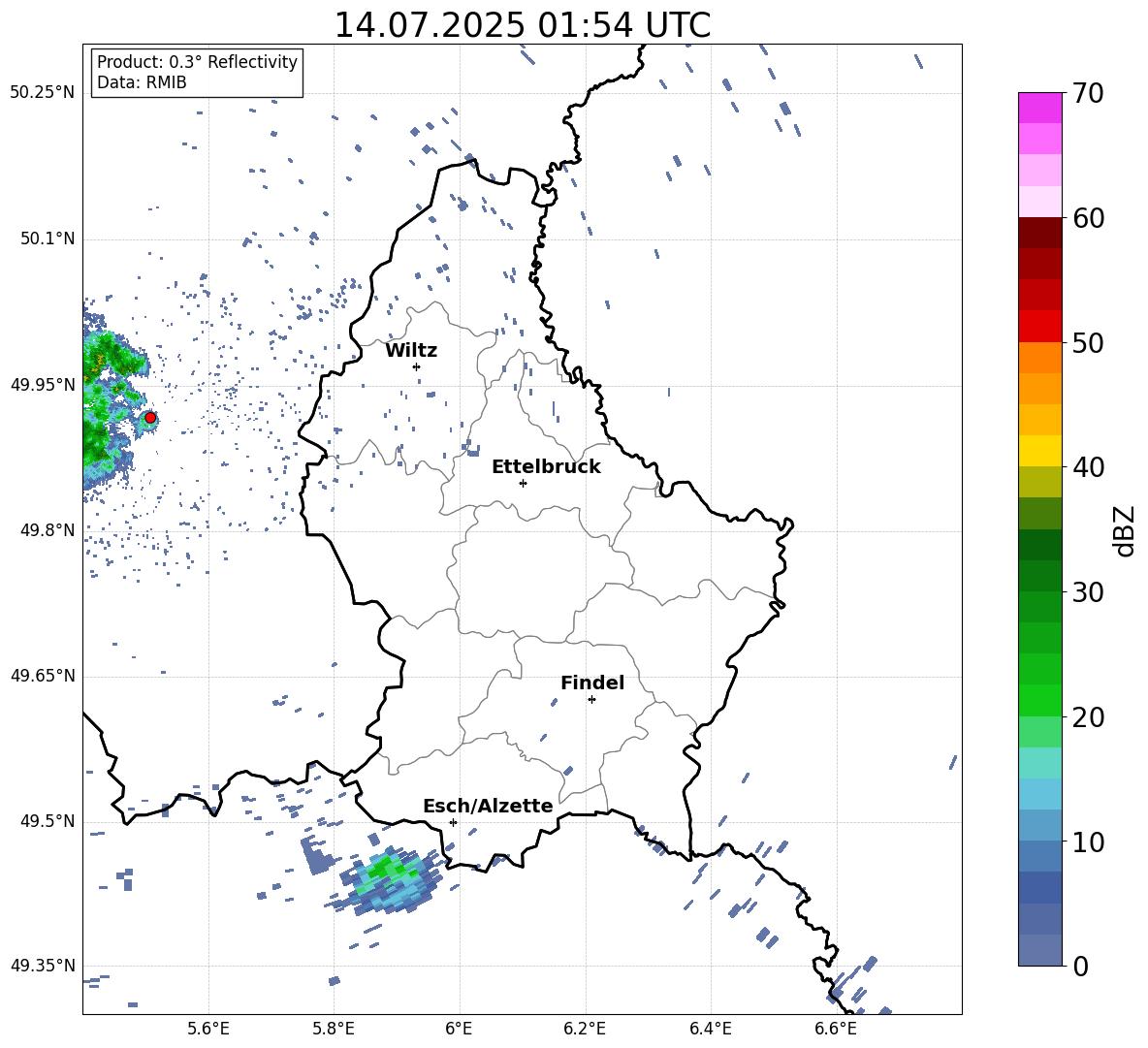Click the magenta top swatch of colorbar
The height and width of the screenshot is (1048, 1148).
1039,108
